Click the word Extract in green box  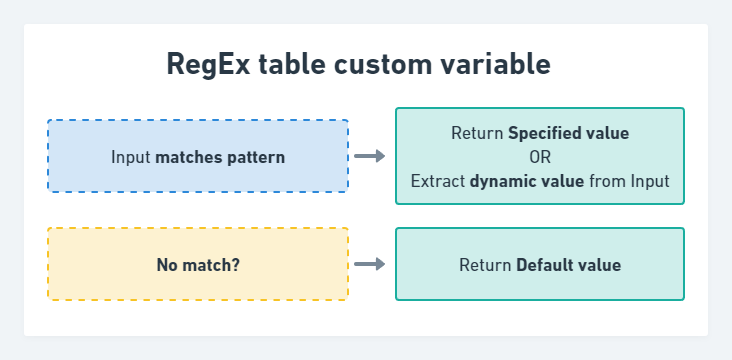tap(438, 181)
